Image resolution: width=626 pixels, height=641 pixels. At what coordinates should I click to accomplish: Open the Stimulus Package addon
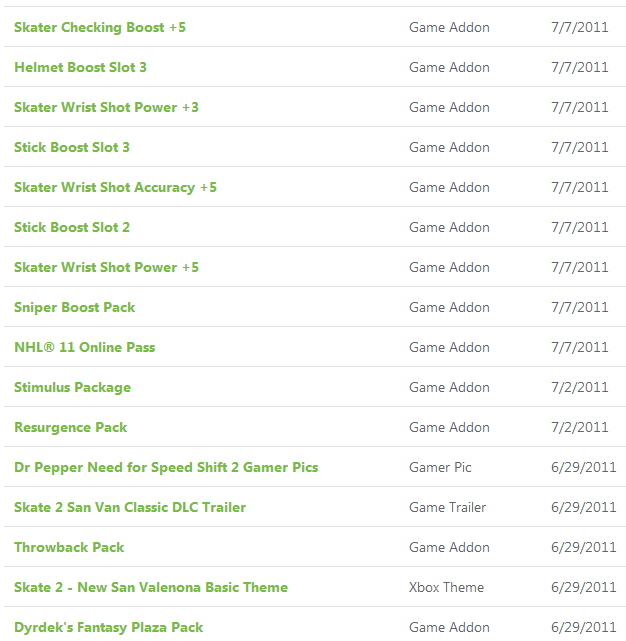coord(72,388)
